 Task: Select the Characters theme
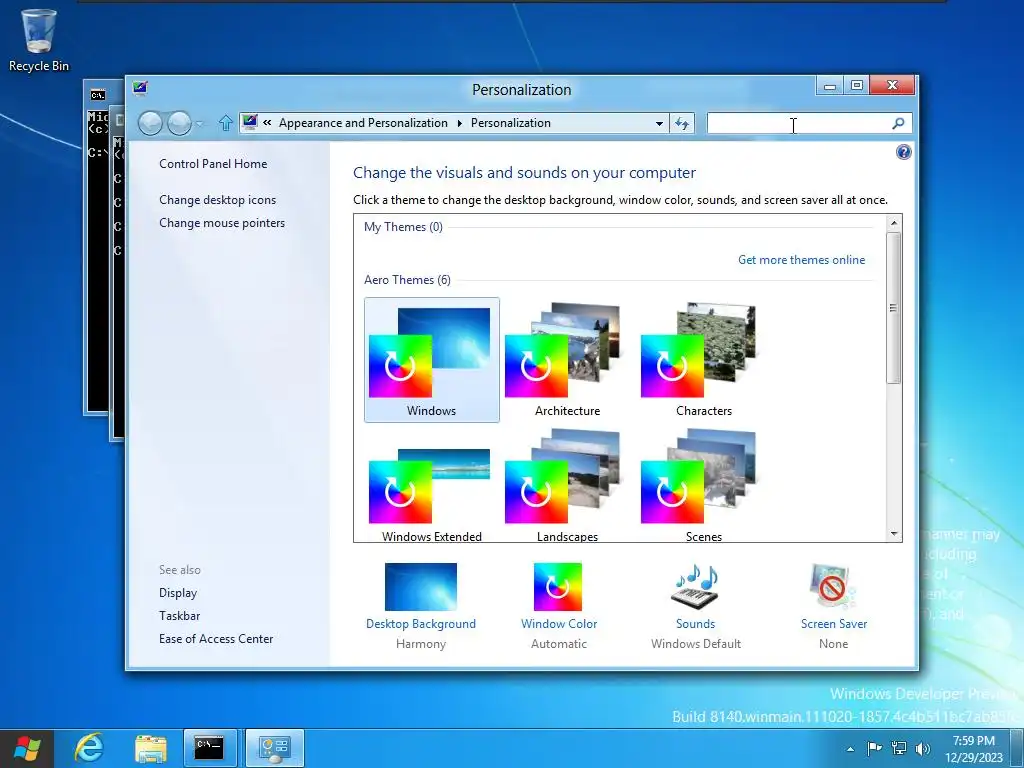[x=703, y=360]
